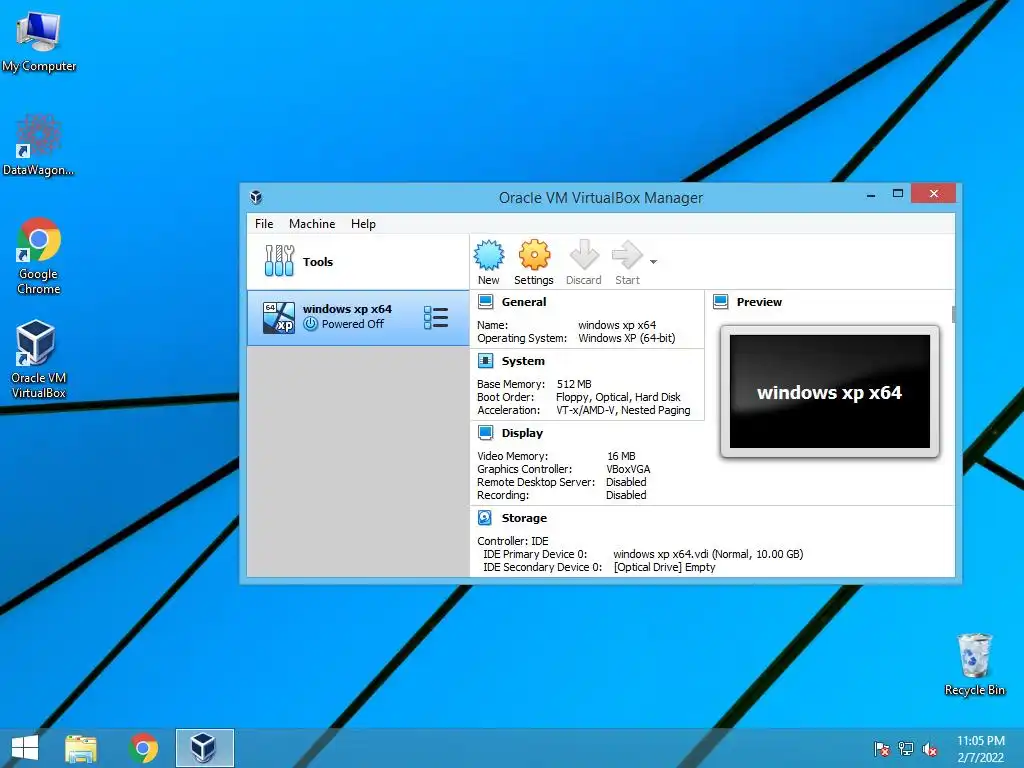Click the Base Memory value 512 MB
The width and height of the screenshot is (1024, 768).
pyautogui.click(x=574, y=384)
